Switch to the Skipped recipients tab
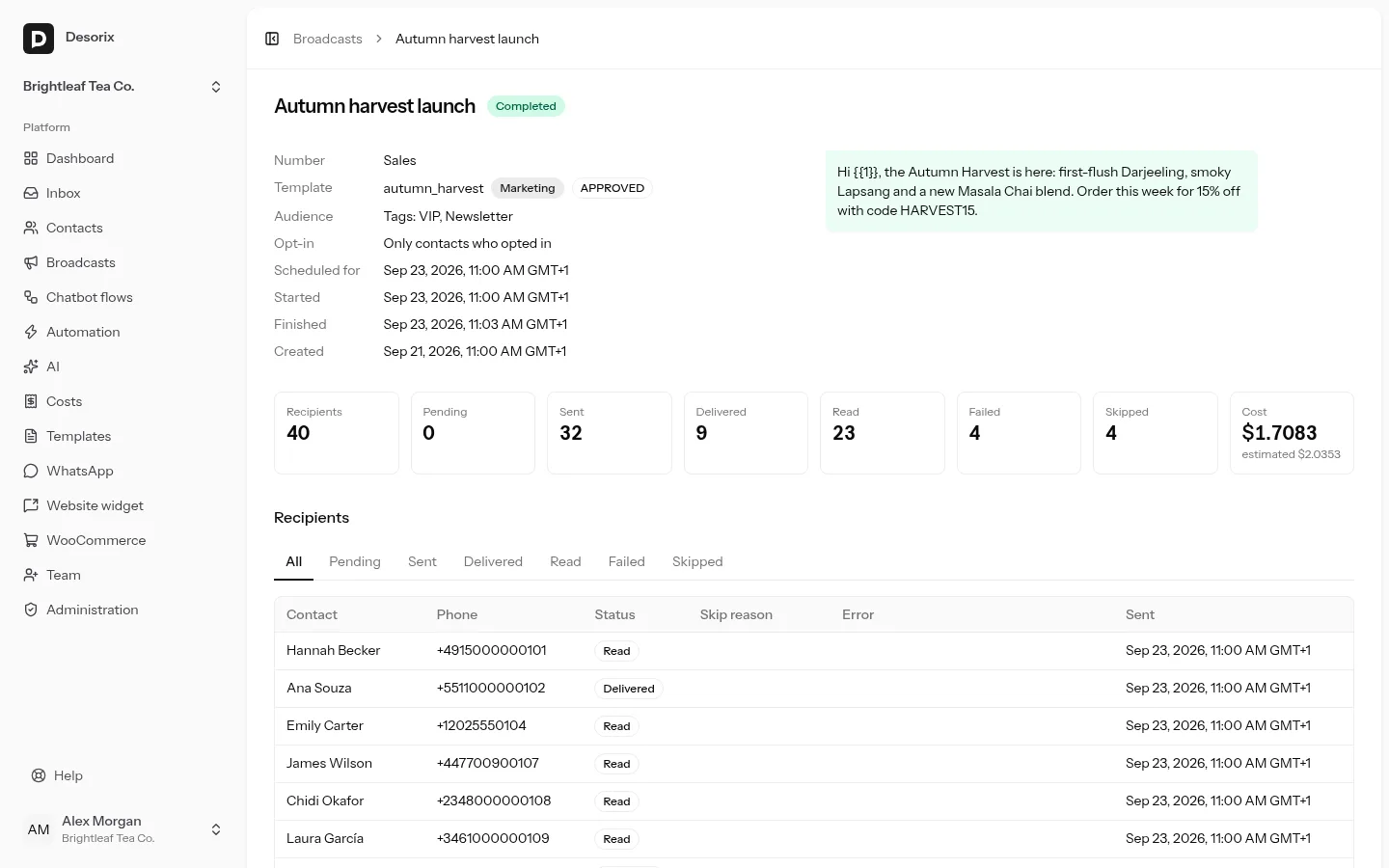 pos(697,562)
